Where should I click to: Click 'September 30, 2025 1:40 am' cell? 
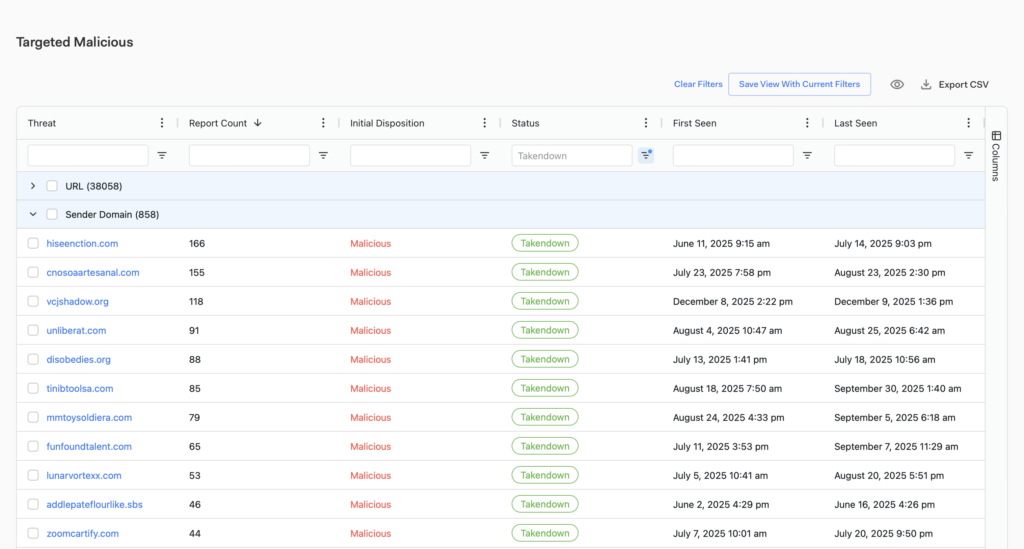tap(897, 388)
